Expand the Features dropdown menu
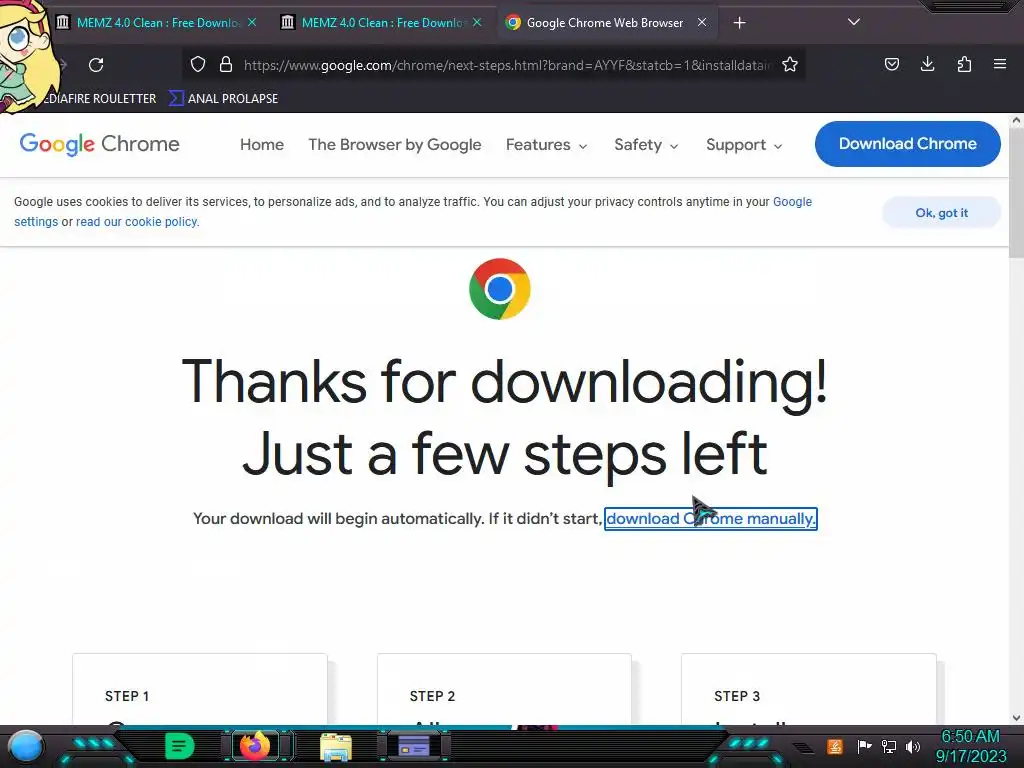The width and height of the screenshot is (1024, 768). pyautogui.click(x=546, y=144)
